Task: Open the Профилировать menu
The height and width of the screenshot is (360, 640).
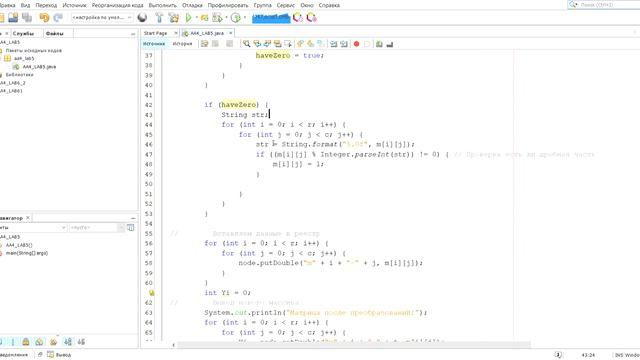Action: point(228,5)
